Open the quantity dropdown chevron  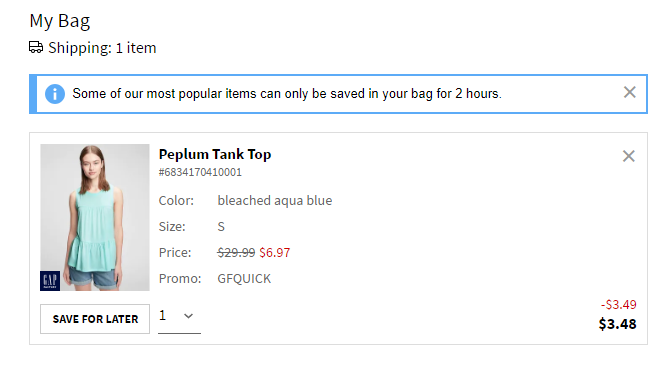pos(188,316)
